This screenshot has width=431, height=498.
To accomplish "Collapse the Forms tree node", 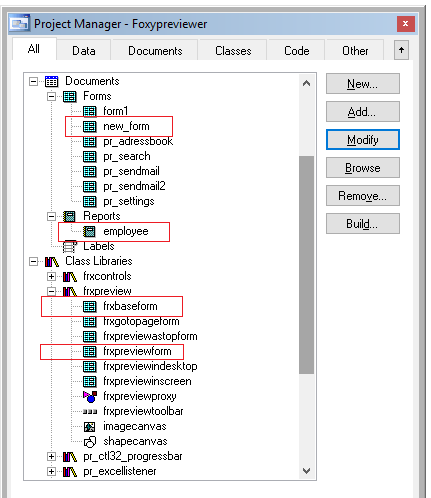I will coord(51,96).
